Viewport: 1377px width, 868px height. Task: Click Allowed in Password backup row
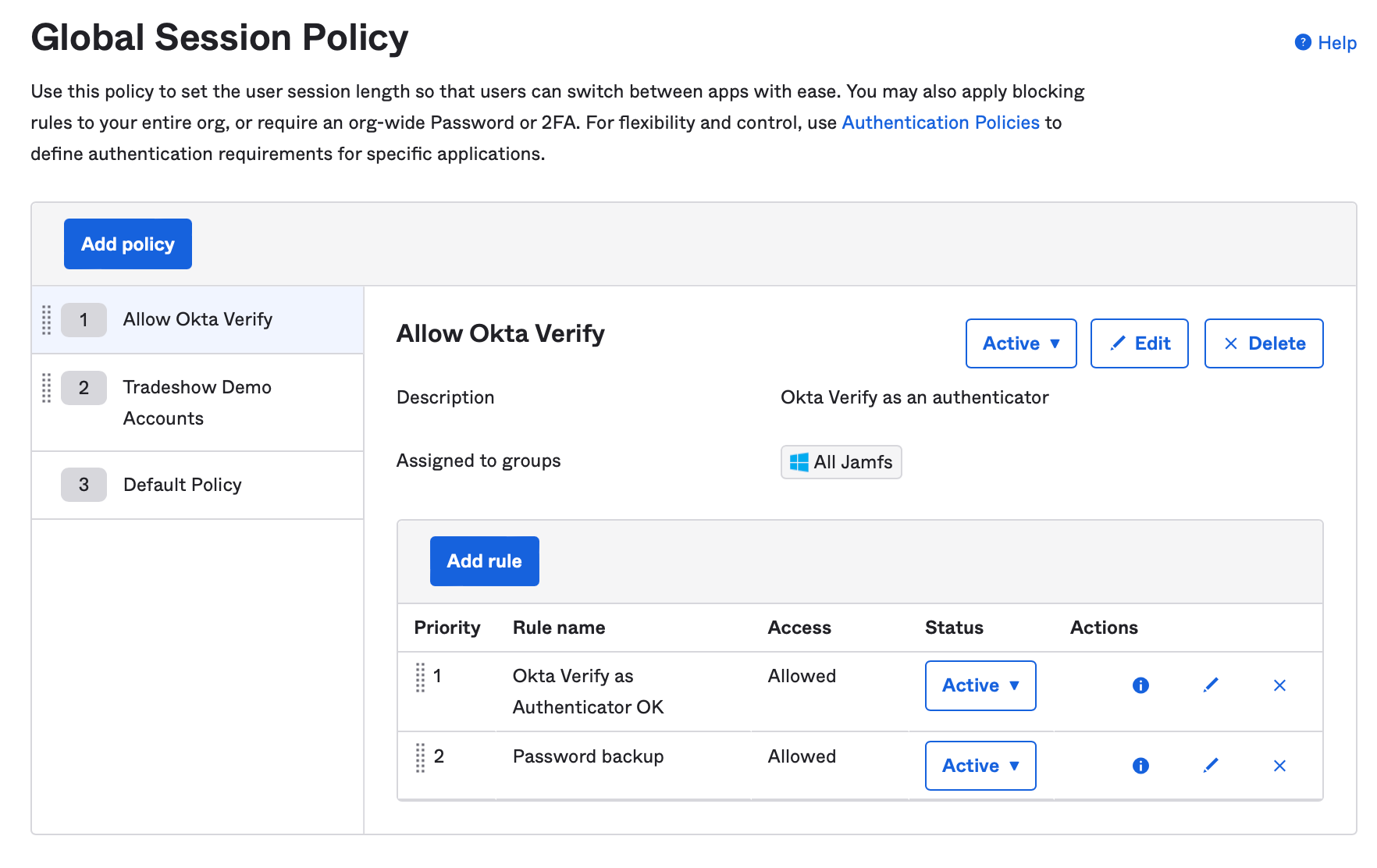(802, 756)
